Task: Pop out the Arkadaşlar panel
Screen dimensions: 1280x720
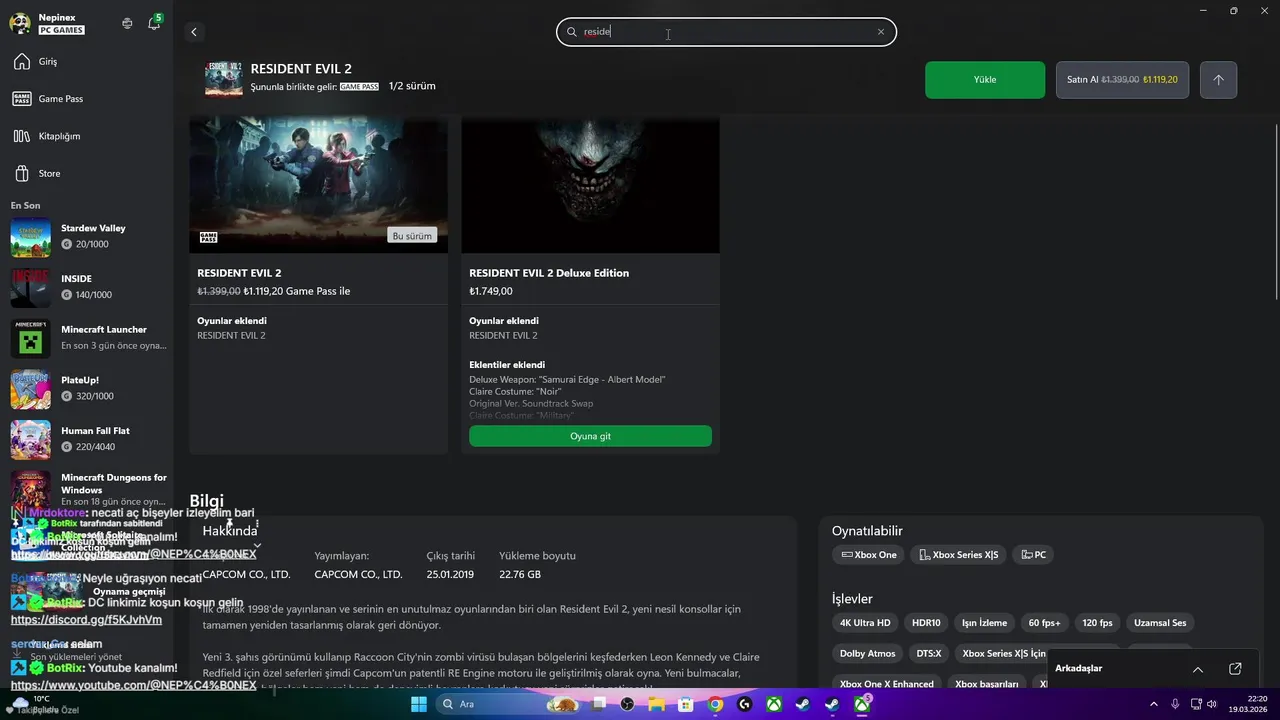Action: click(x=1235, y=669)
